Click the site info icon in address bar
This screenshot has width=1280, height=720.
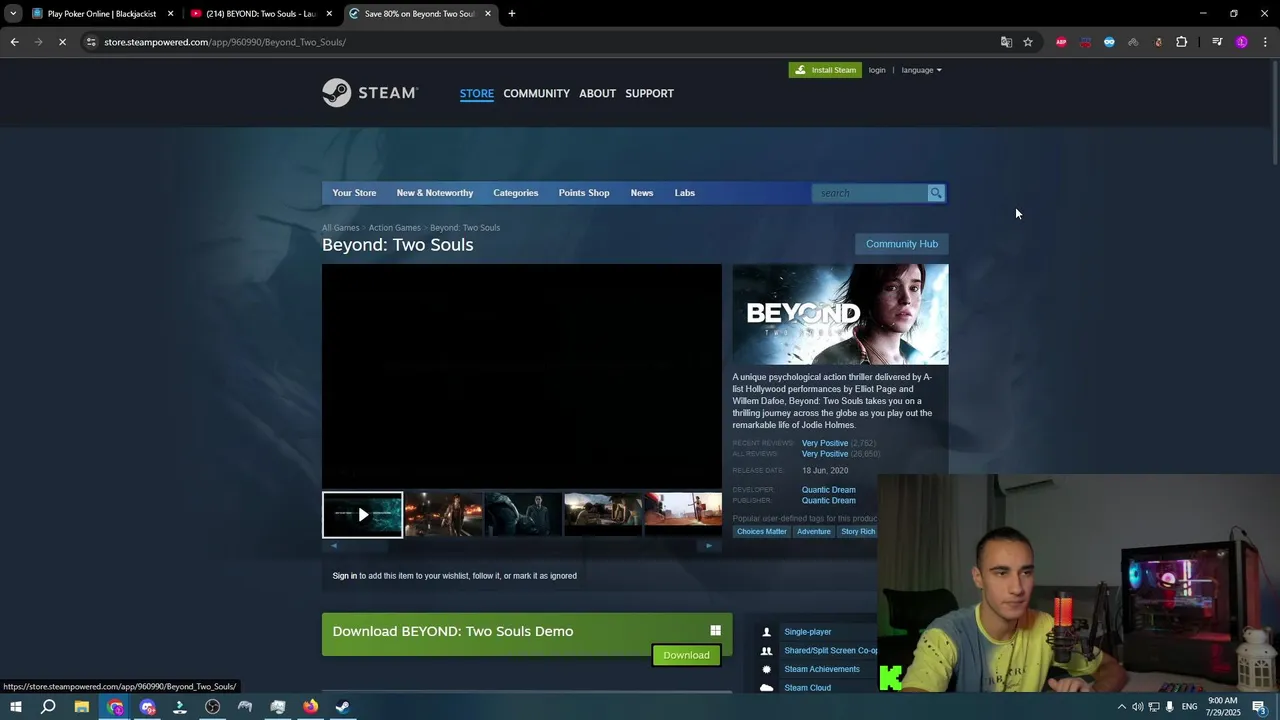[x=91, y=42]
